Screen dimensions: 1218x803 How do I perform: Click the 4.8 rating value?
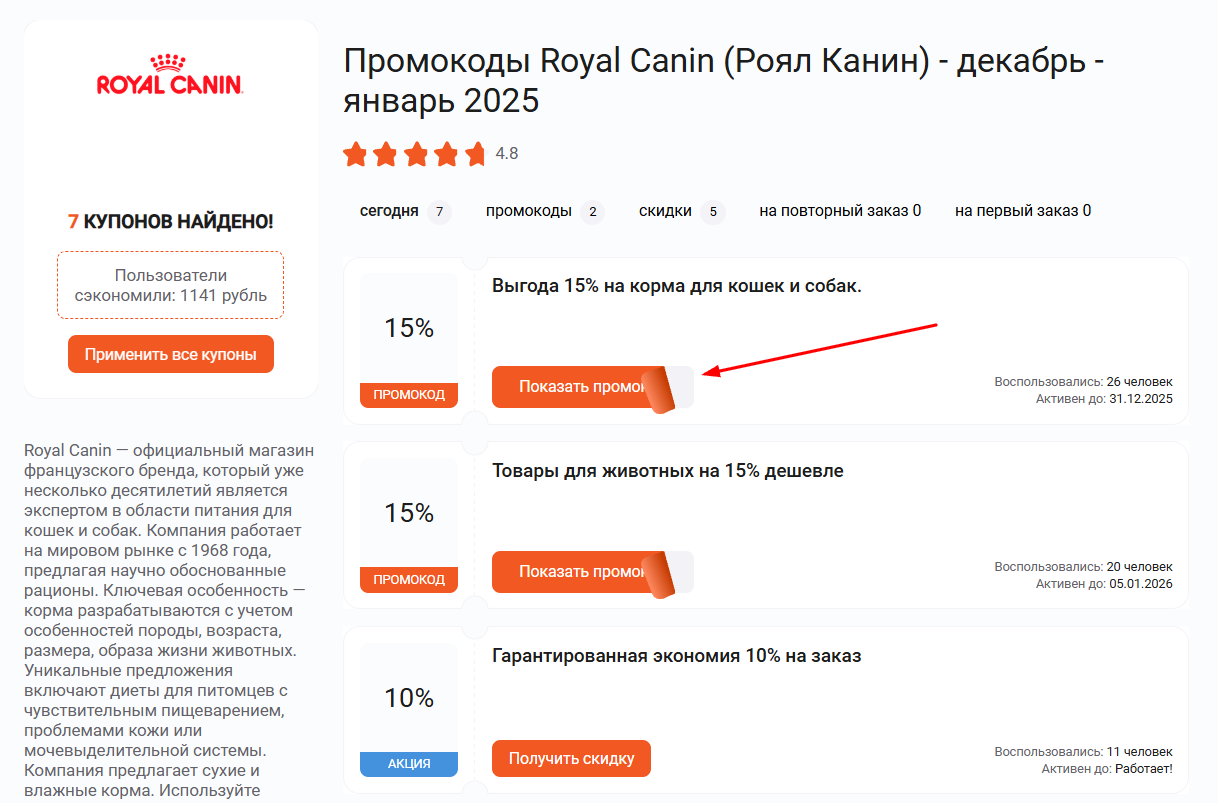pyautogui.click(x=505, y=154)
